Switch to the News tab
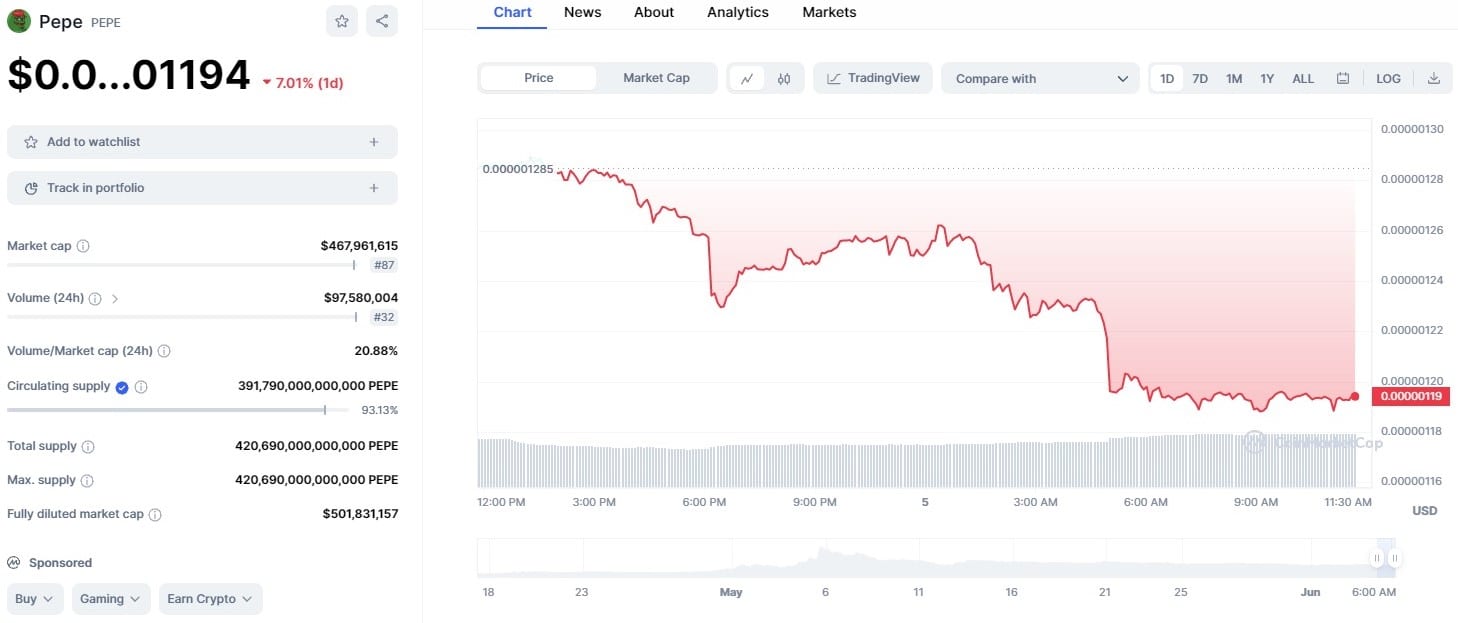Image resolution: width=1458 pixels, height=623 pixels. click(x=583, y=12)
